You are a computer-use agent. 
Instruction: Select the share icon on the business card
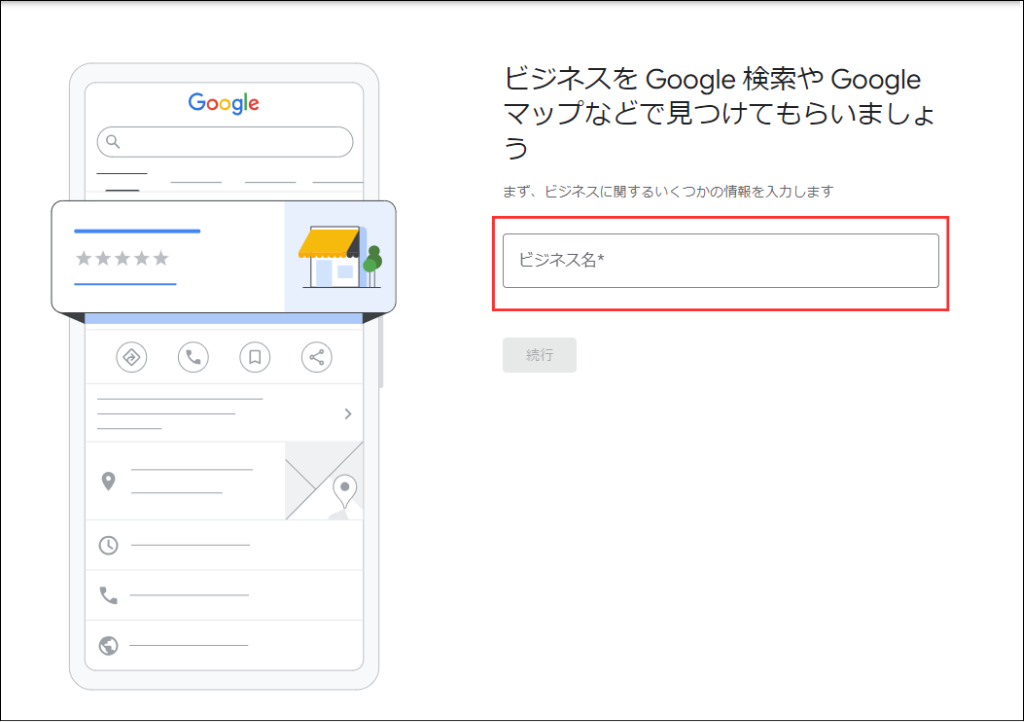click(317, 357)
